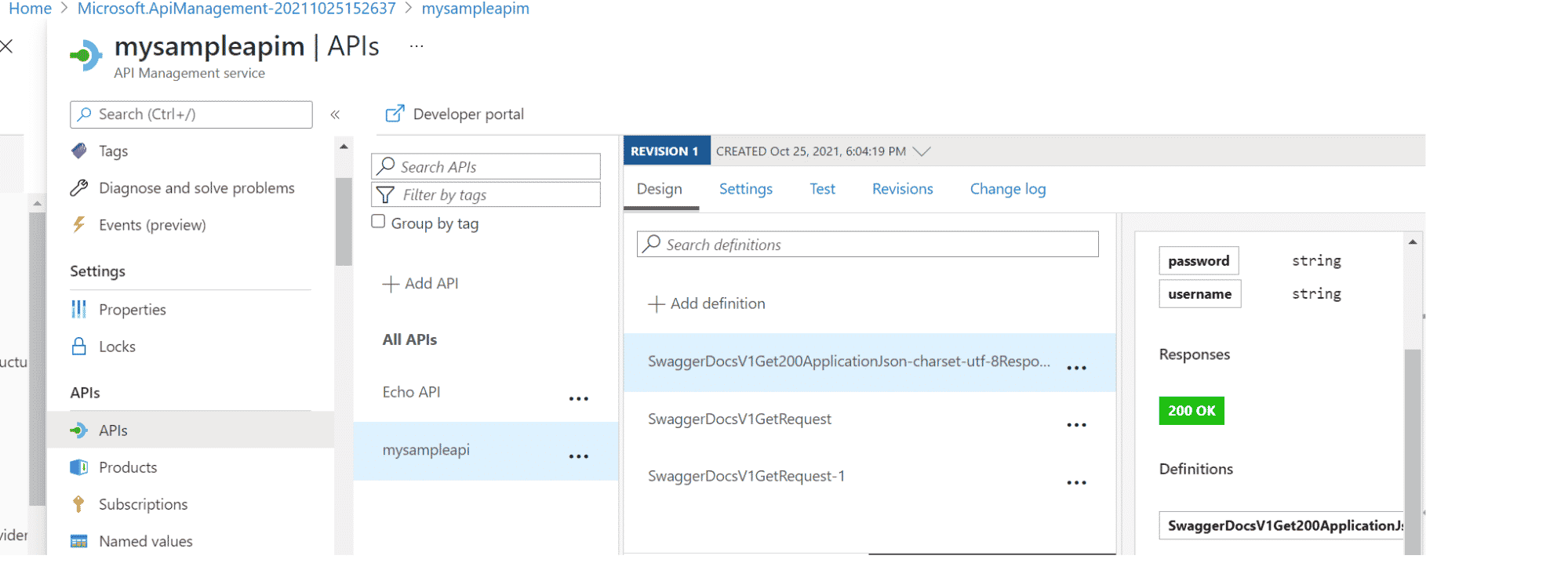Click Microsoft.ApiManagement-20211025152637 breadcrumb
Screen dimensions: 1568x570
(x=237, y=9)
